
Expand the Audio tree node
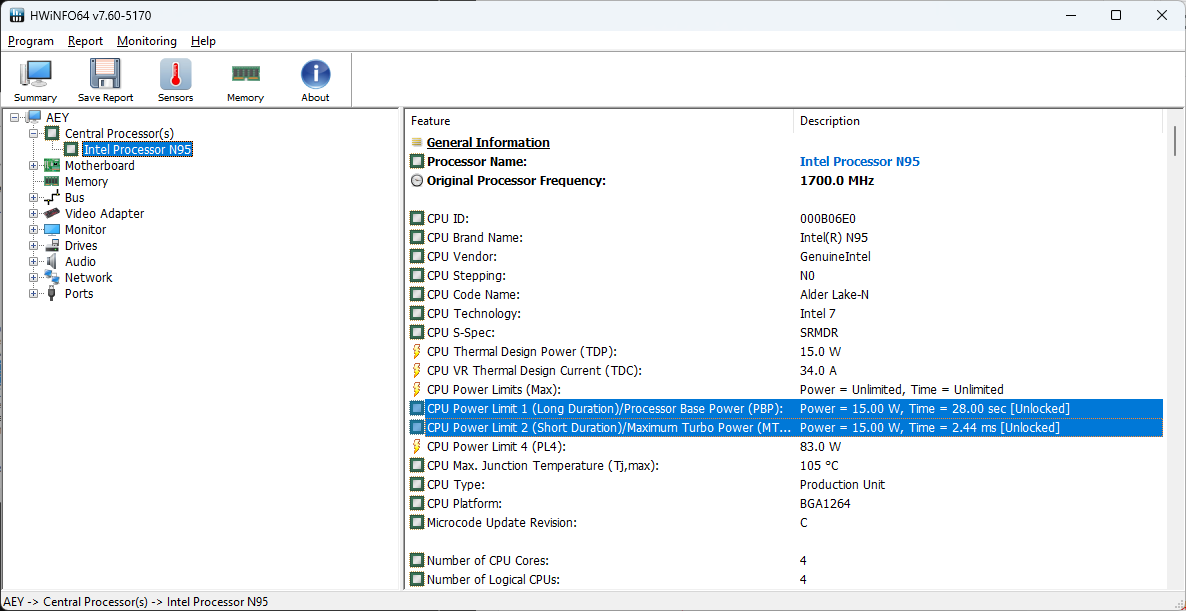click(x=33, y=262)
